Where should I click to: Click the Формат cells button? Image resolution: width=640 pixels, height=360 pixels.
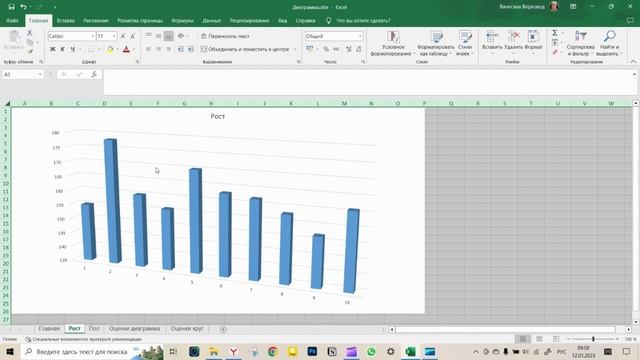[533, 42]
